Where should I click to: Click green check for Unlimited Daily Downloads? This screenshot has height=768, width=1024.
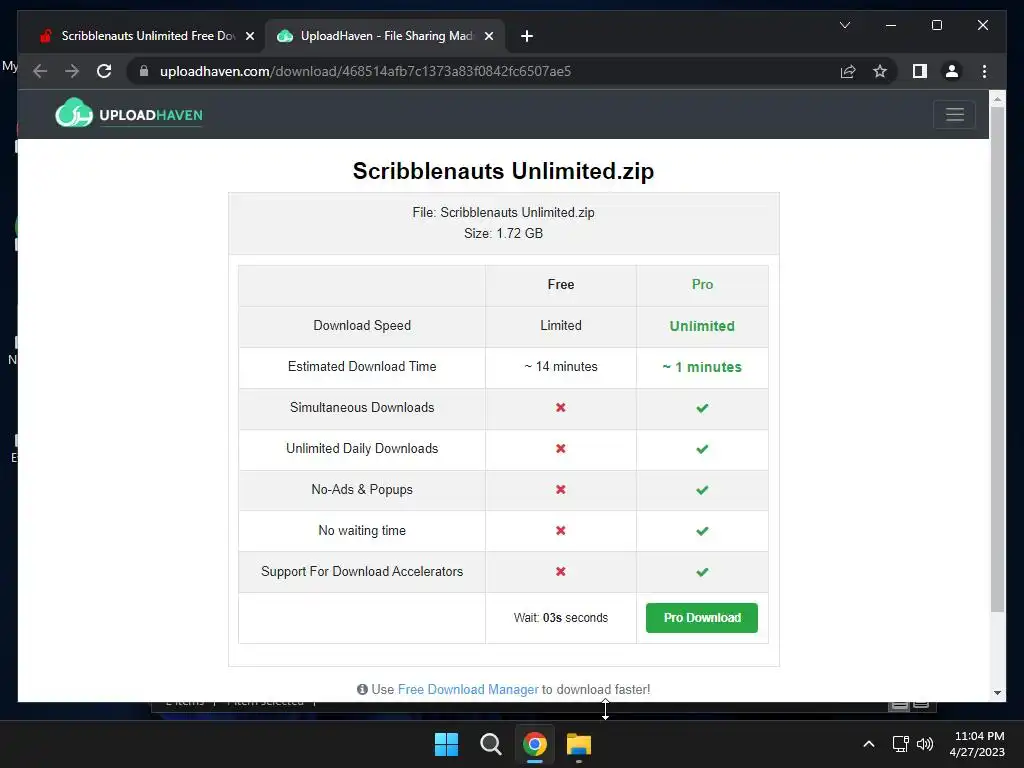tap(702, 449)
